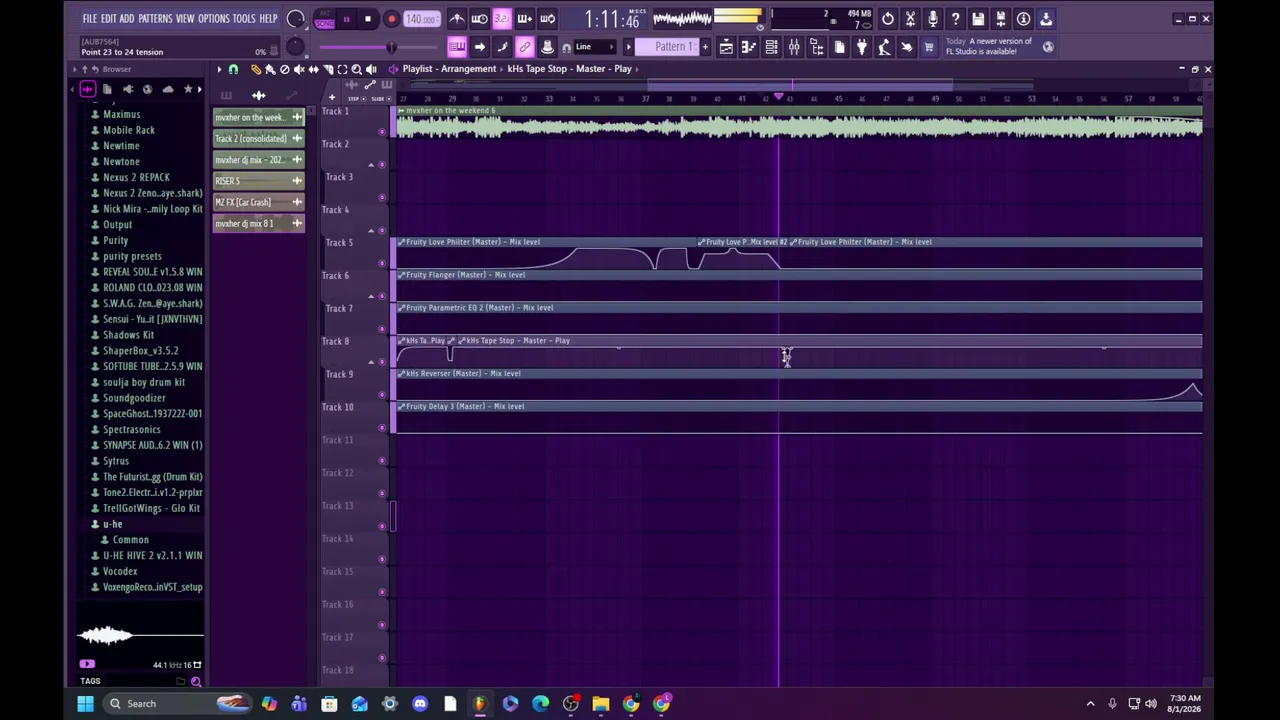Click the question mark help icon
Image resolution: width=1280 pixels, height=720 pixels.
(955, 19)
